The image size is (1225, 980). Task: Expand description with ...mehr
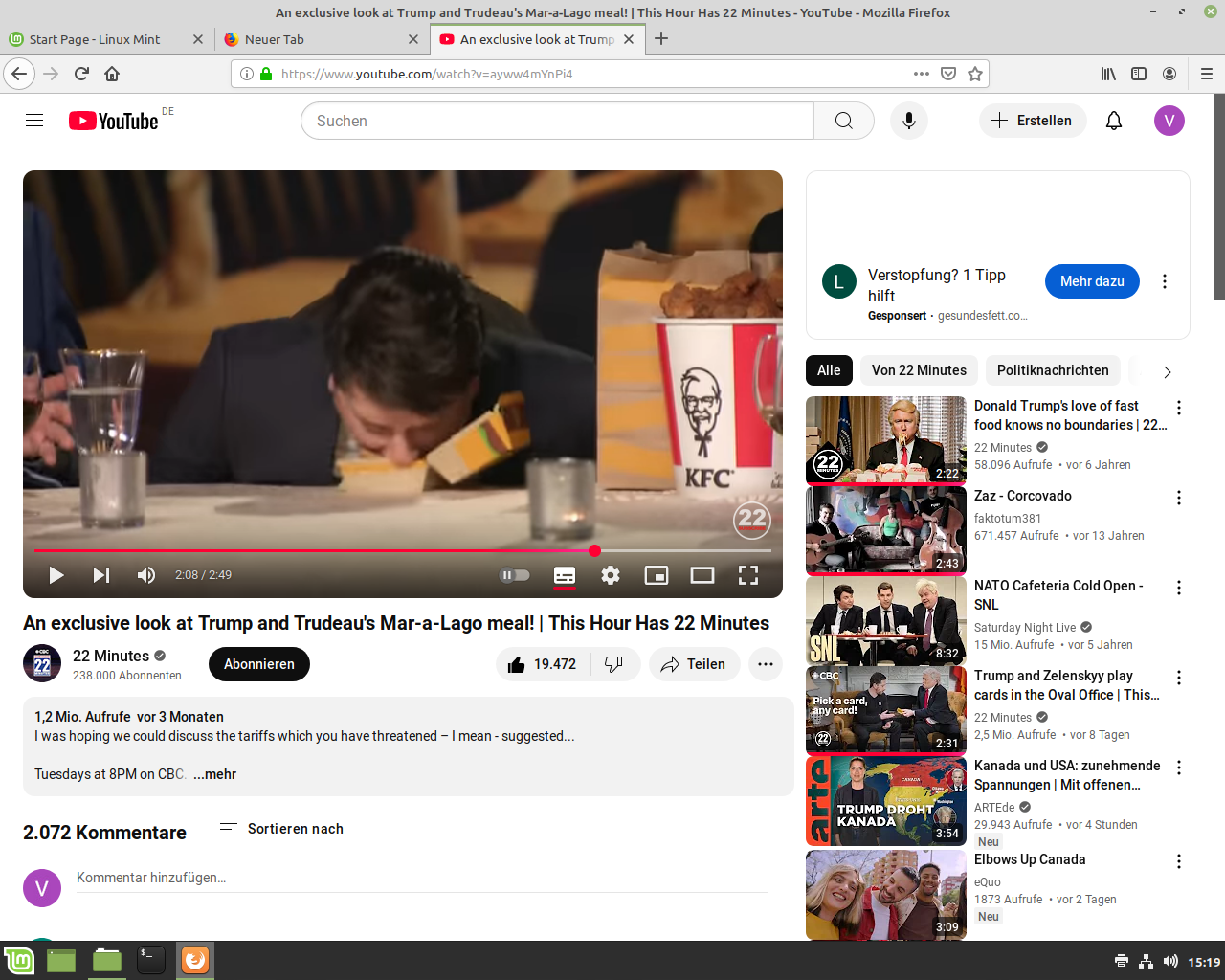[x=214, y=774]
